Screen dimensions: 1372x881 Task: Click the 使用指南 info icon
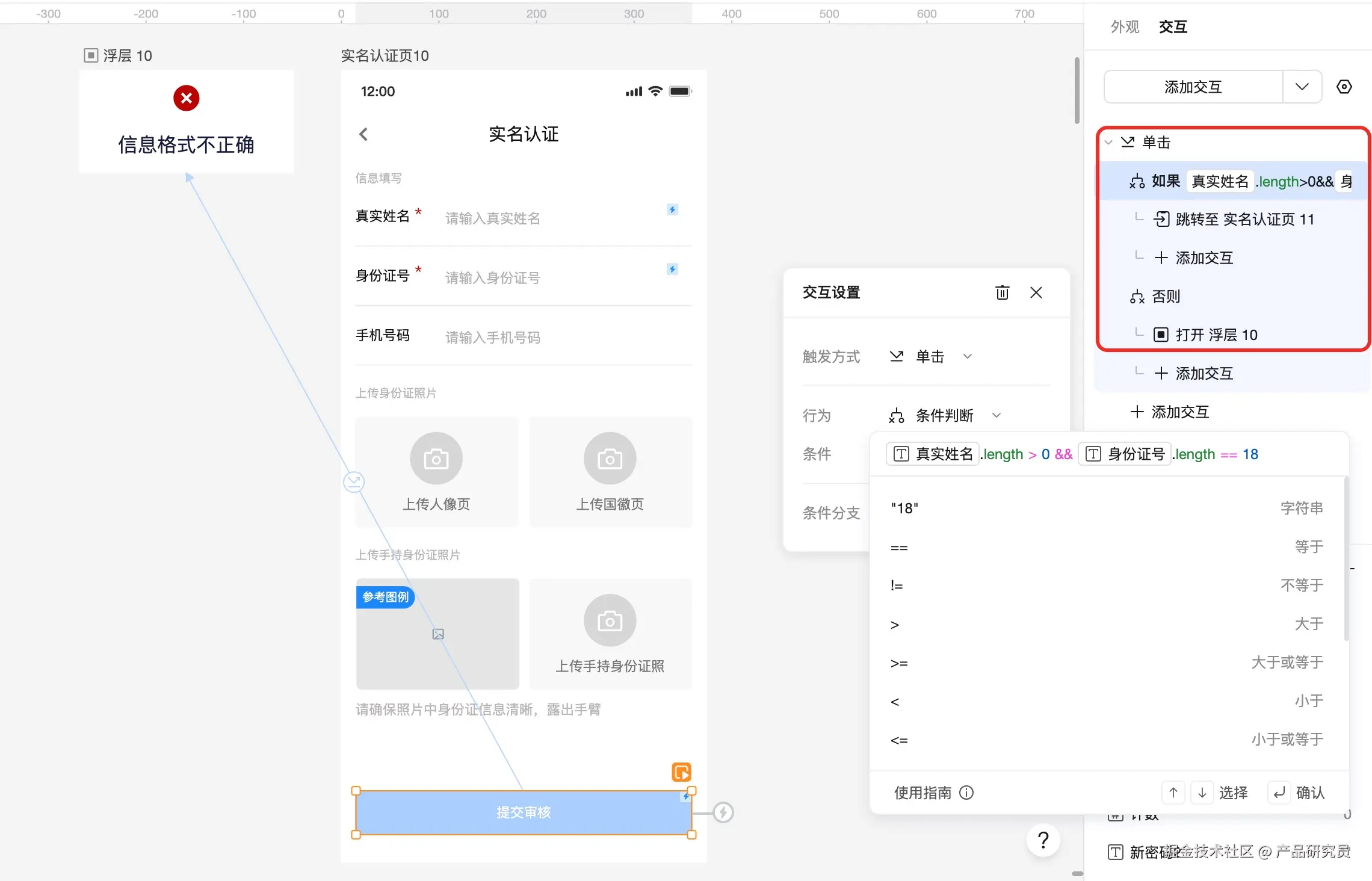(966, 793)
